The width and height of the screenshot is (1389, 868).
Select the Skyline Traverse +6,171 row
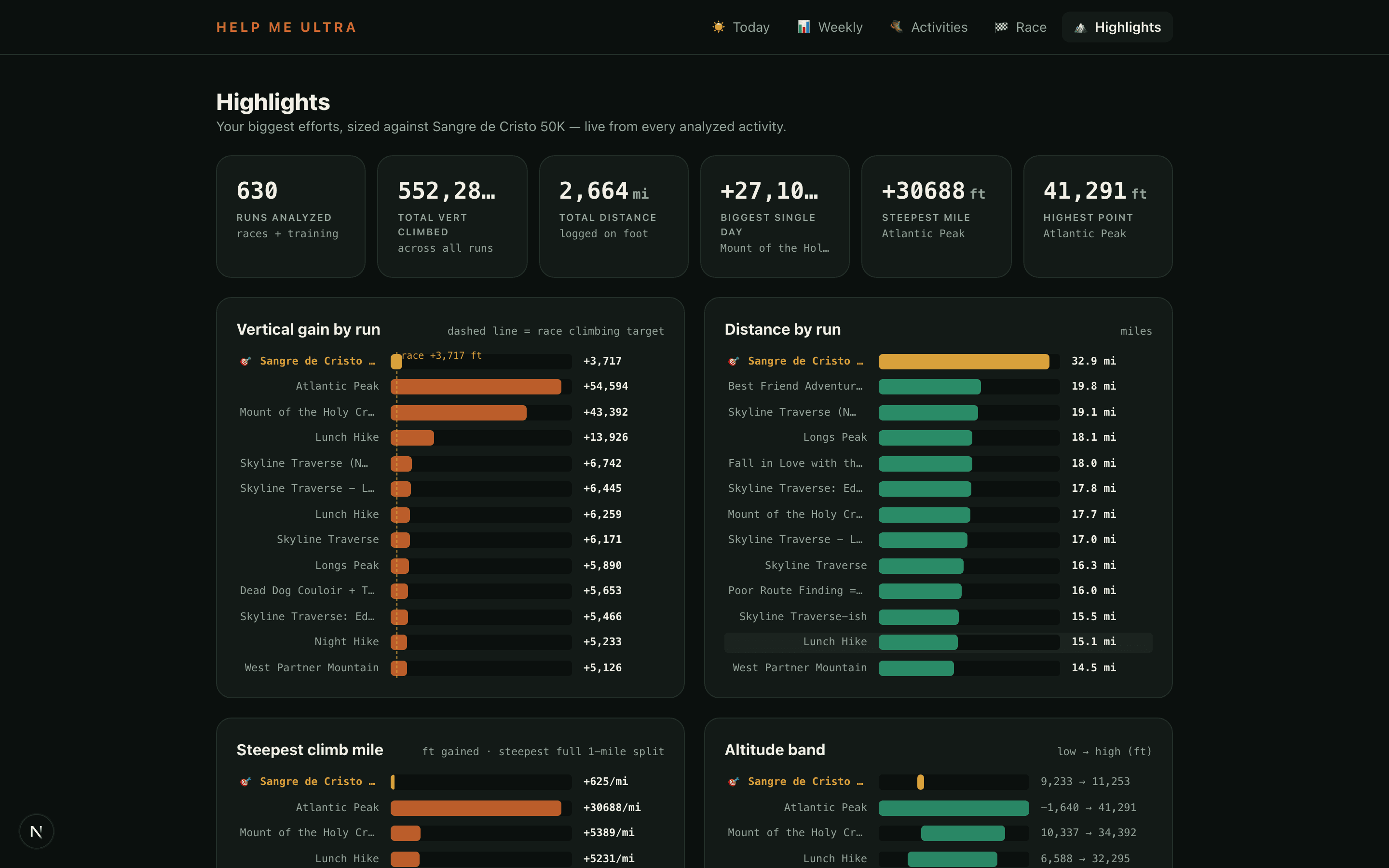[450, 540]
